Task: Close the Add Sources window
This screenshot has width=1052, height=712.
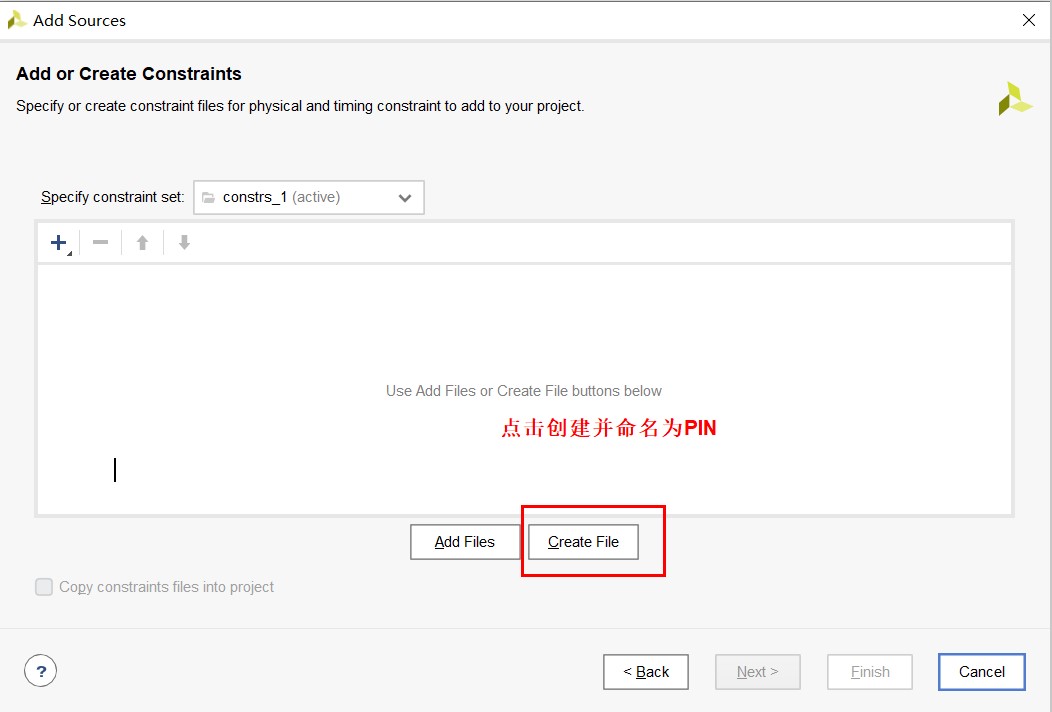Action: 1028,20
